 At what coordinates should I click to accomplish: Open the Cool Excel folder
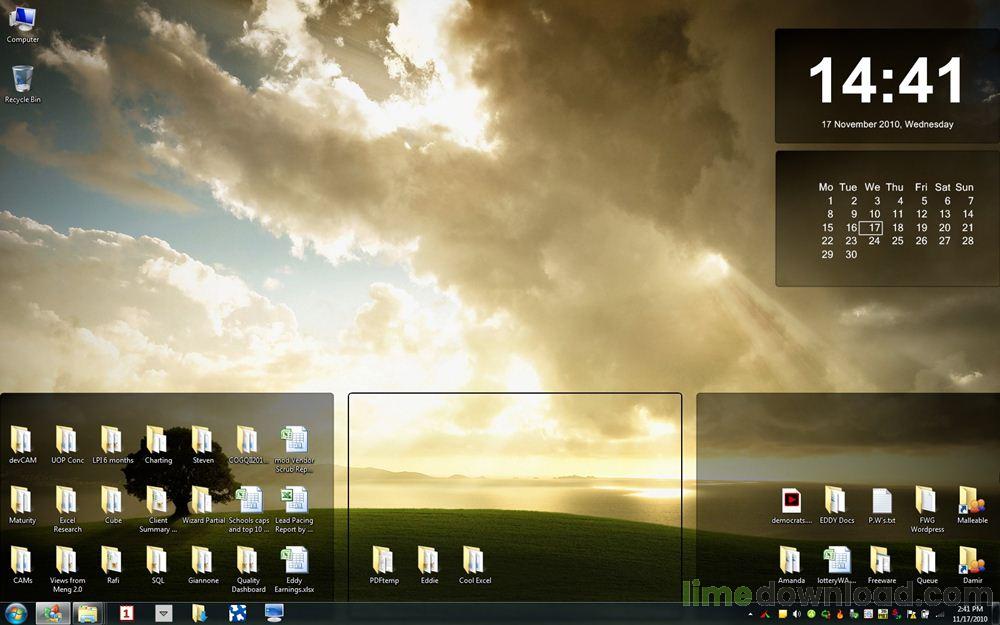474,560
